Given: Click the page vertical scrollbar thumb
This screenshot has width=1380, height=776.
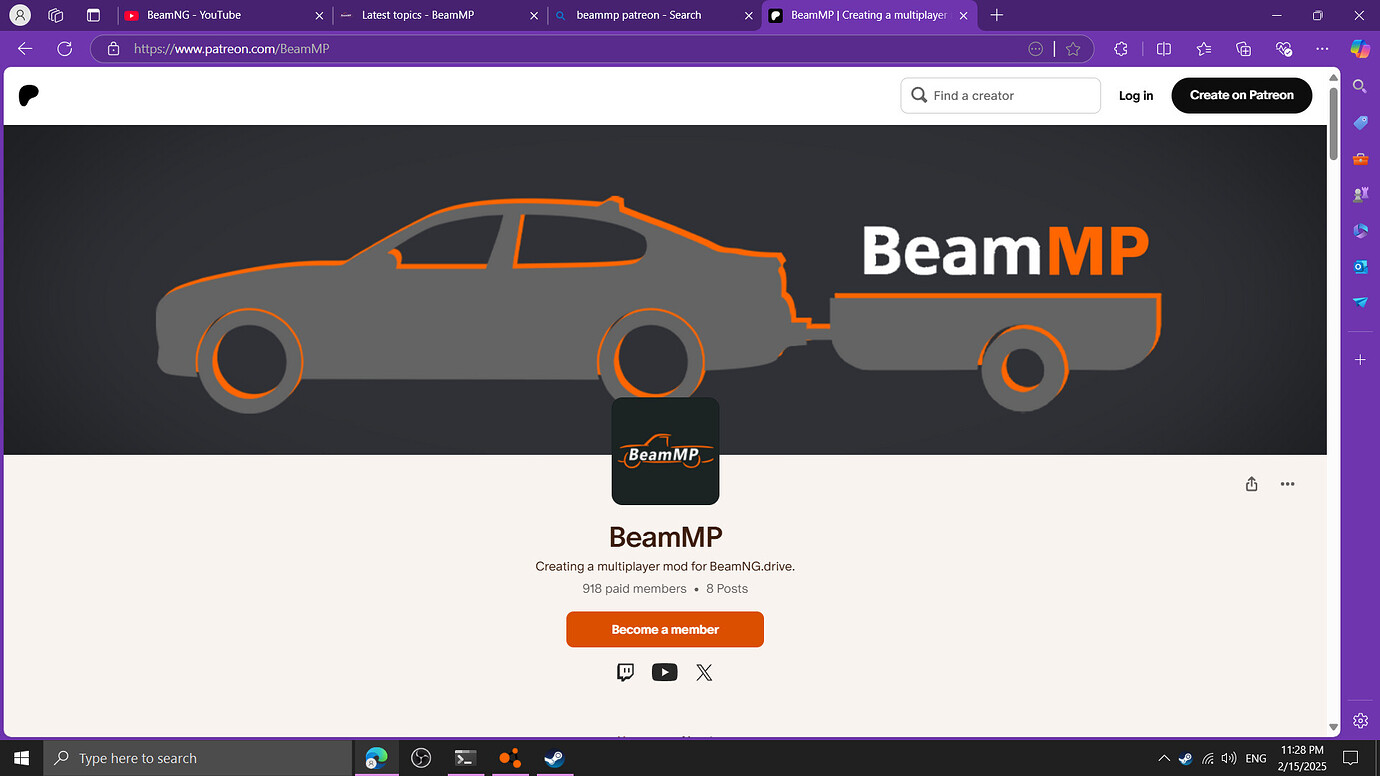Looking at the screenshot, I should (x=1334, y=122).
